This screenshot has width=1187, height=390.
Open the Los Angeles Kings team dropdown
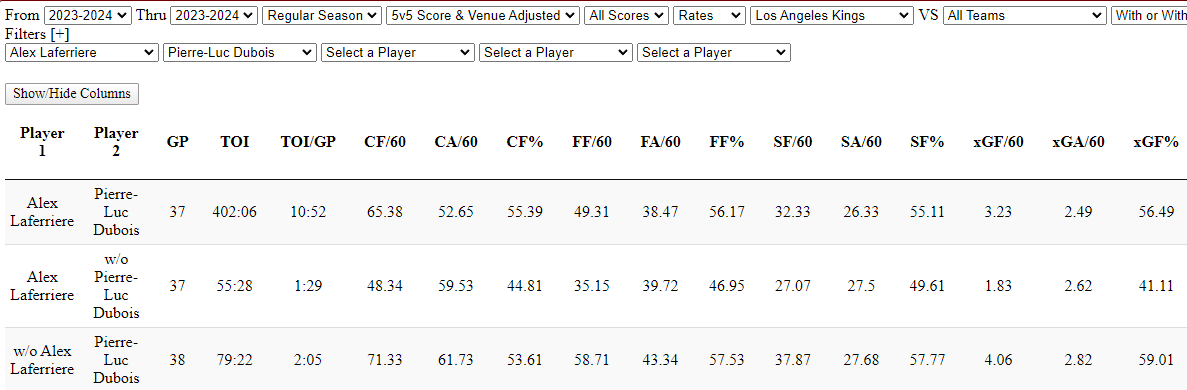coord(831,15)
